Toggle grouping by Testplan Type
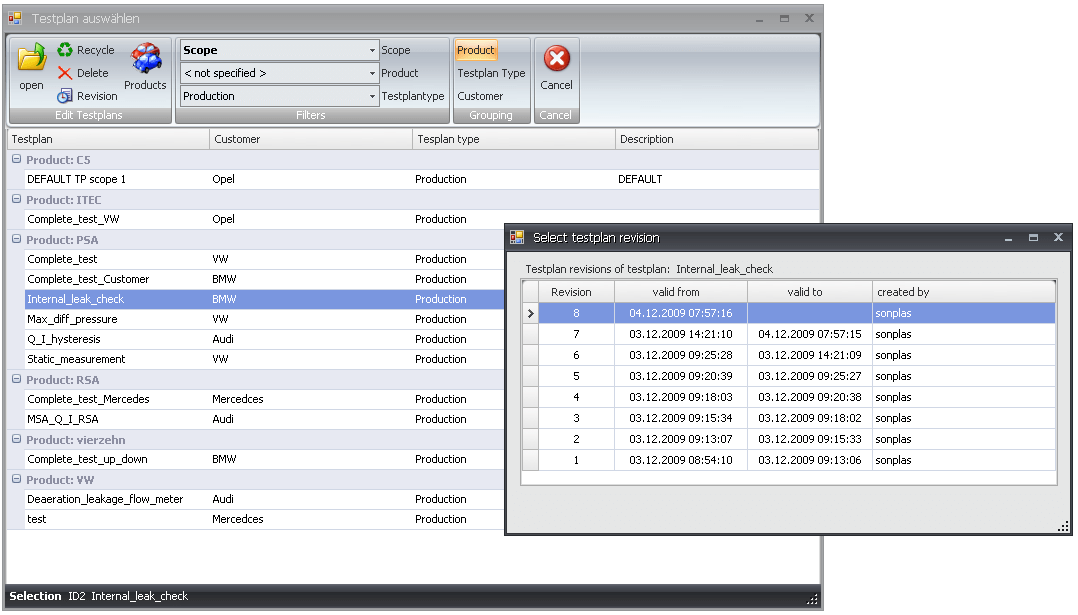1078x615 pixels. pyautogui.click(x=491, y=73)
